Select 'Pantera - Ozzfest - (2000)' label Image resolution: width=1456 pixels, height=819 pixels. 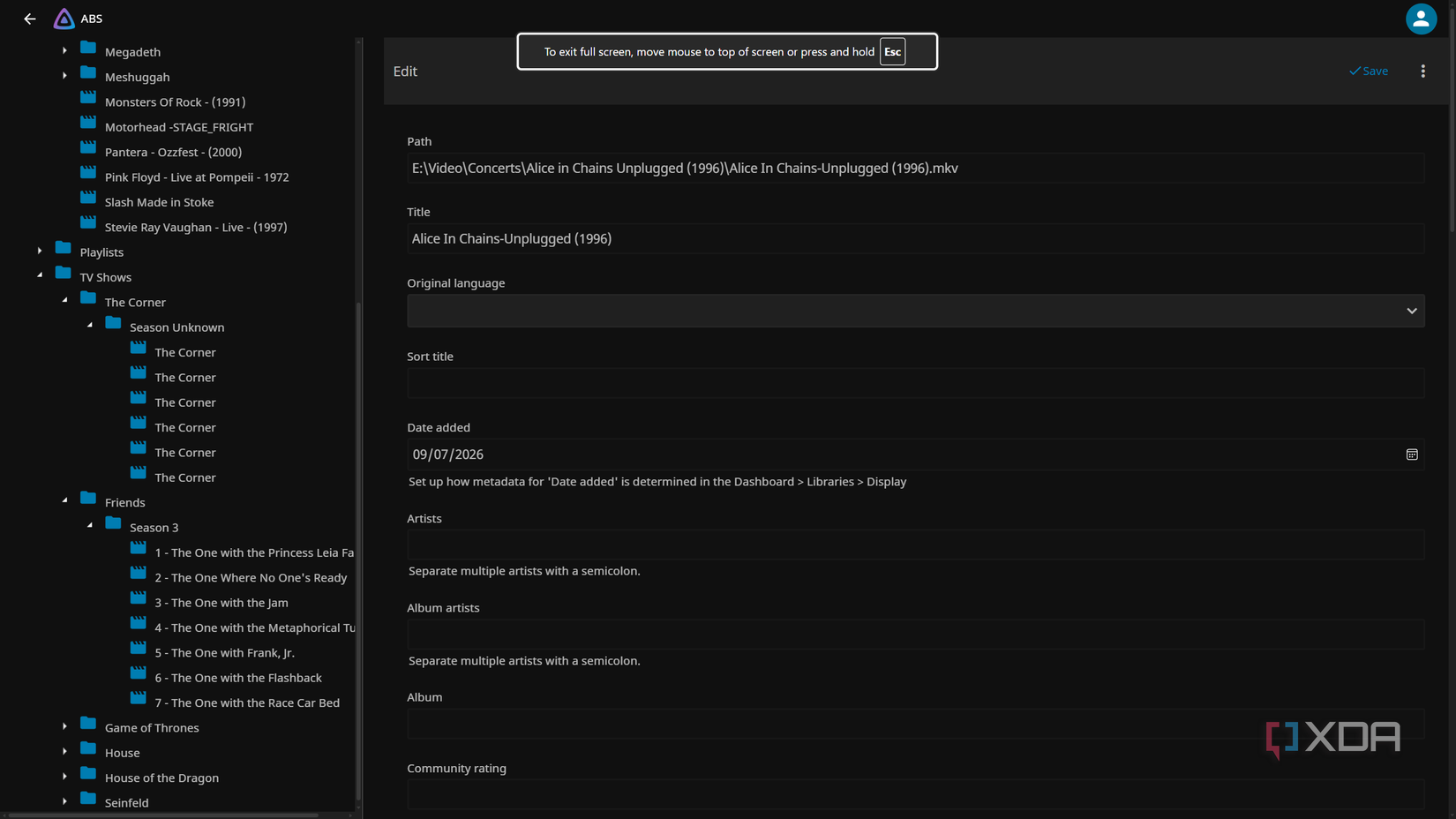pyautogui.click(x=173, y=153)
